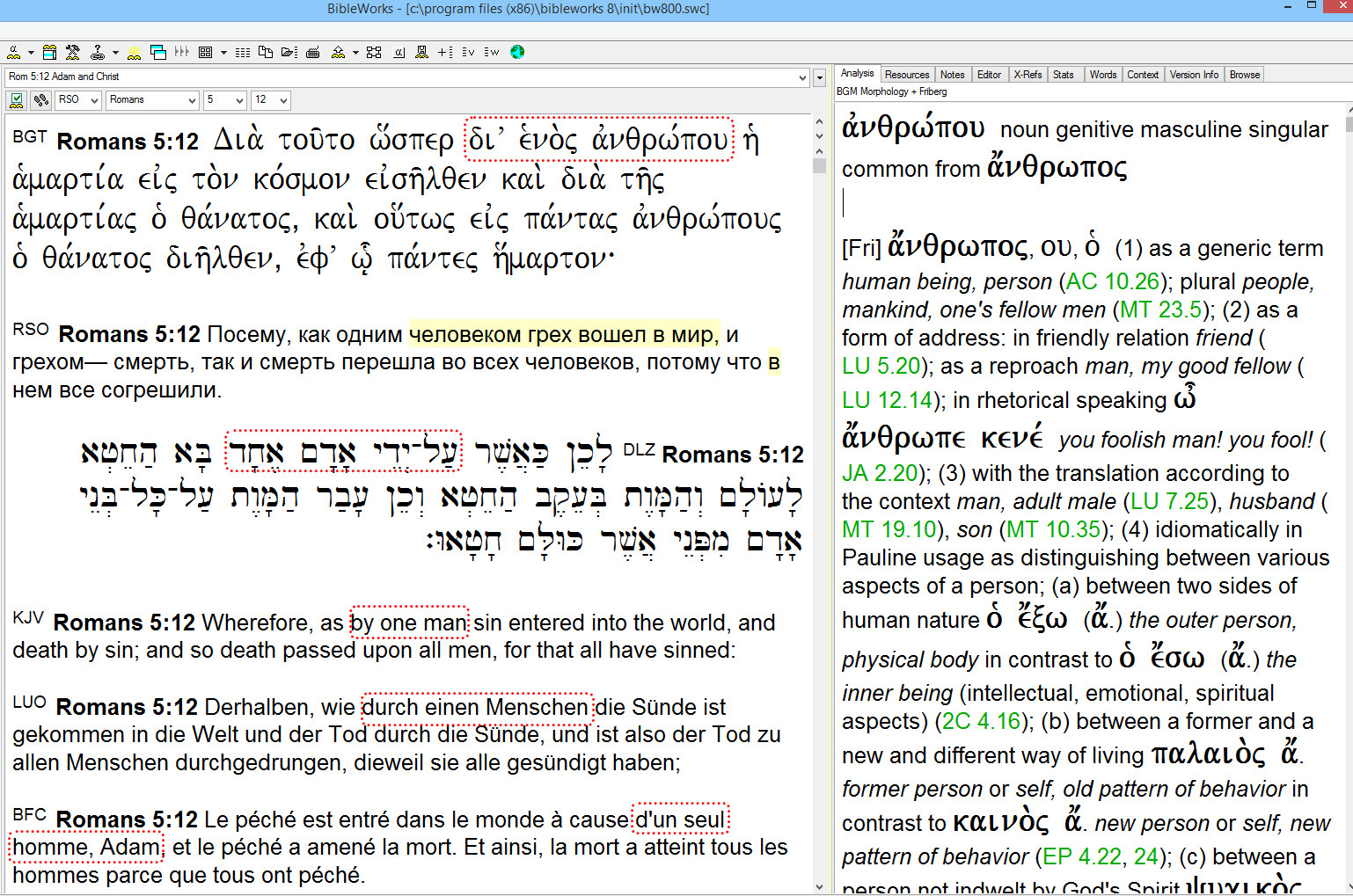Expand the arrow beside the export icon
1353x896 pixels.
tap(355, 53)
